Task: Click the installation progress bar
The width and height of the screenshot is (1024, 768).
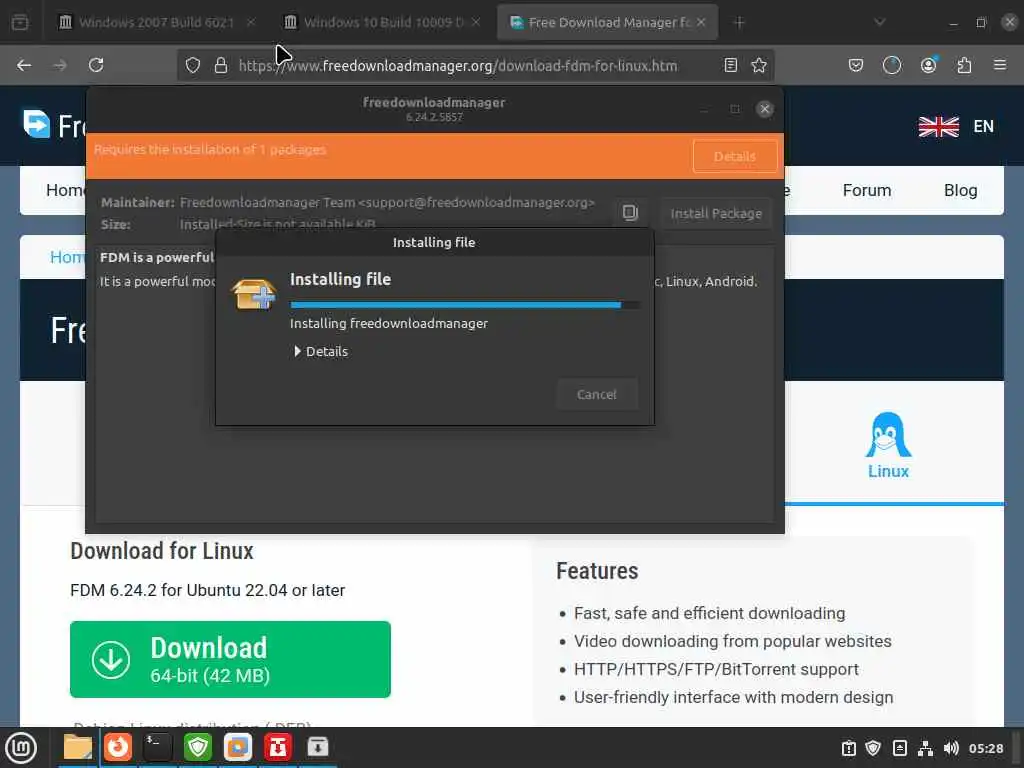Action: point(464,305)
